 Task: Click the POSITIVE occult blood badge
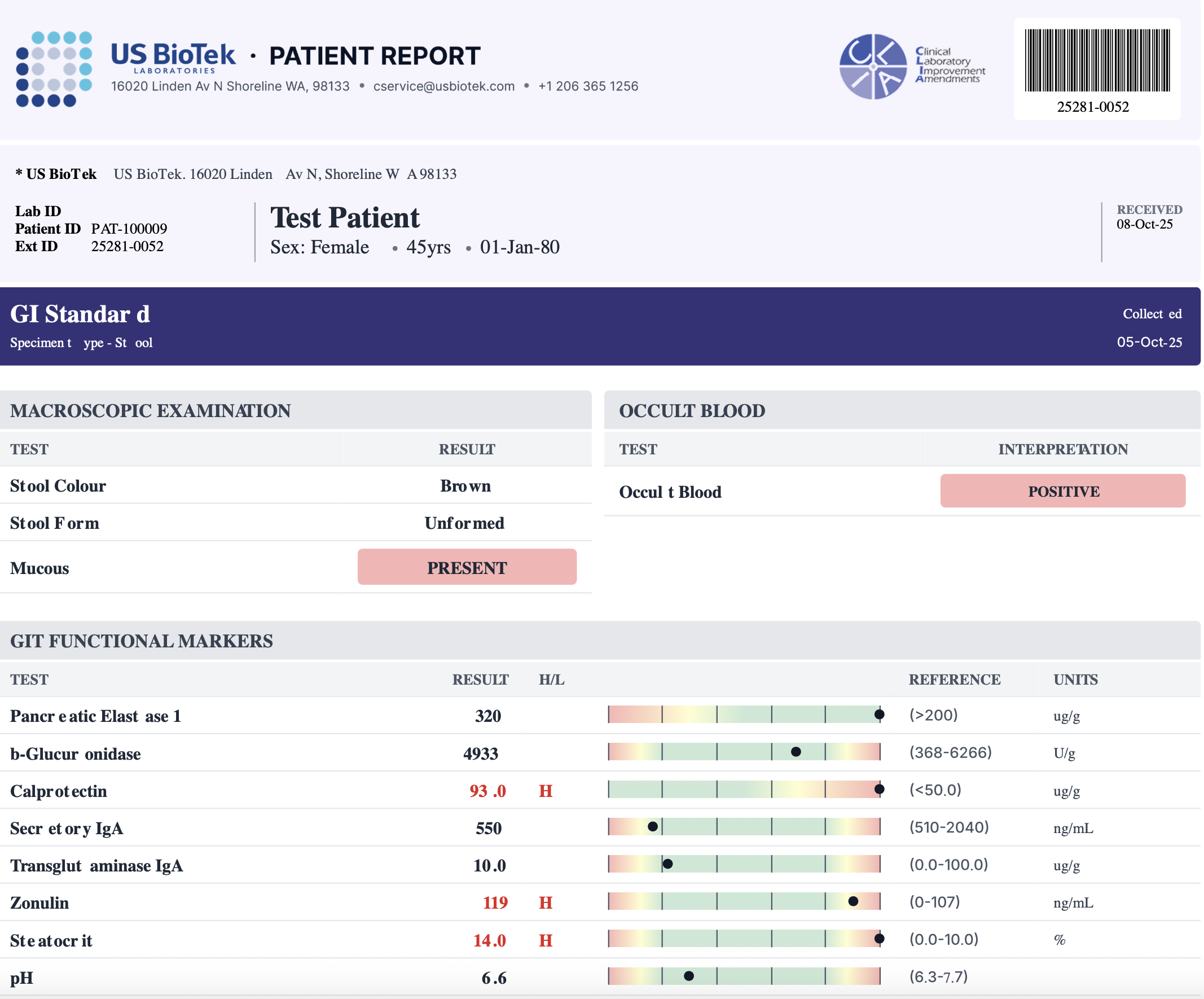(x=1062, y=491)
